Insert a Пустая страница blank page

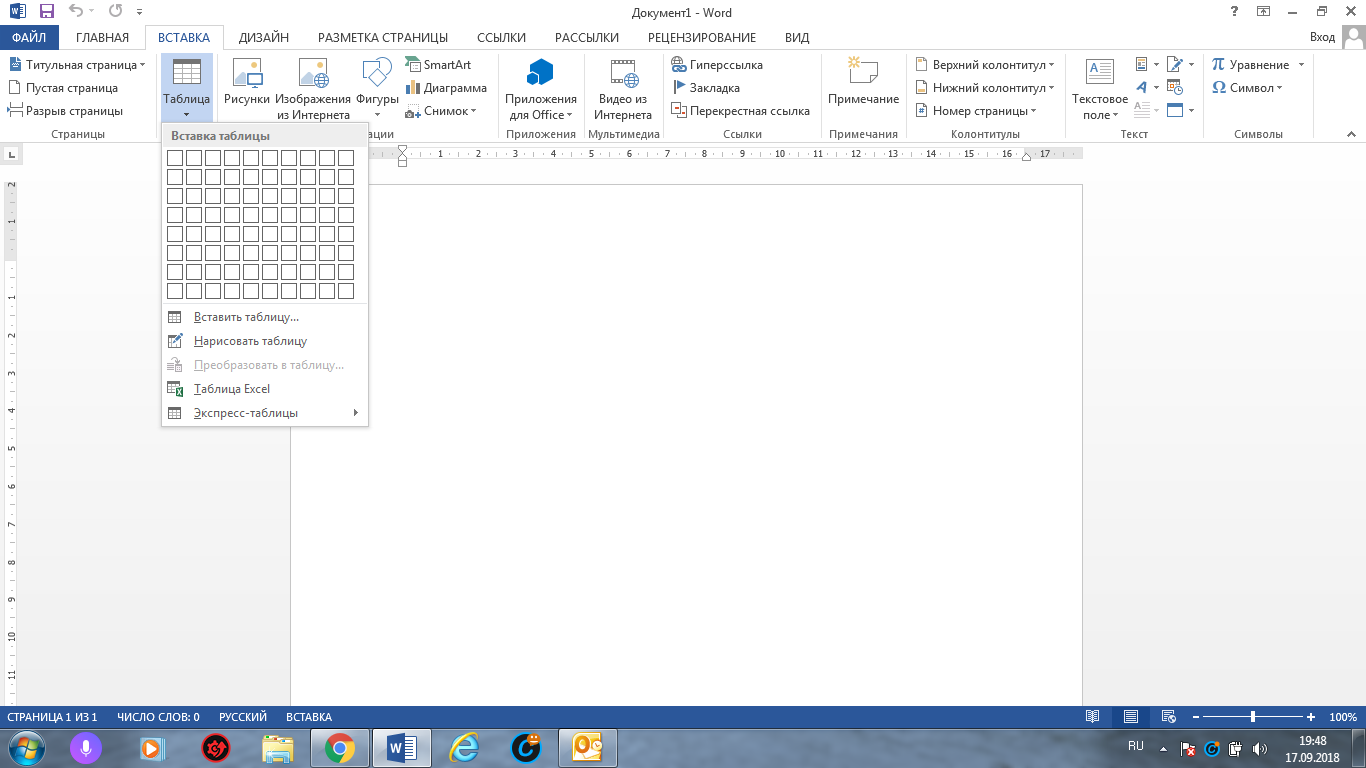(x=63, y=87)
